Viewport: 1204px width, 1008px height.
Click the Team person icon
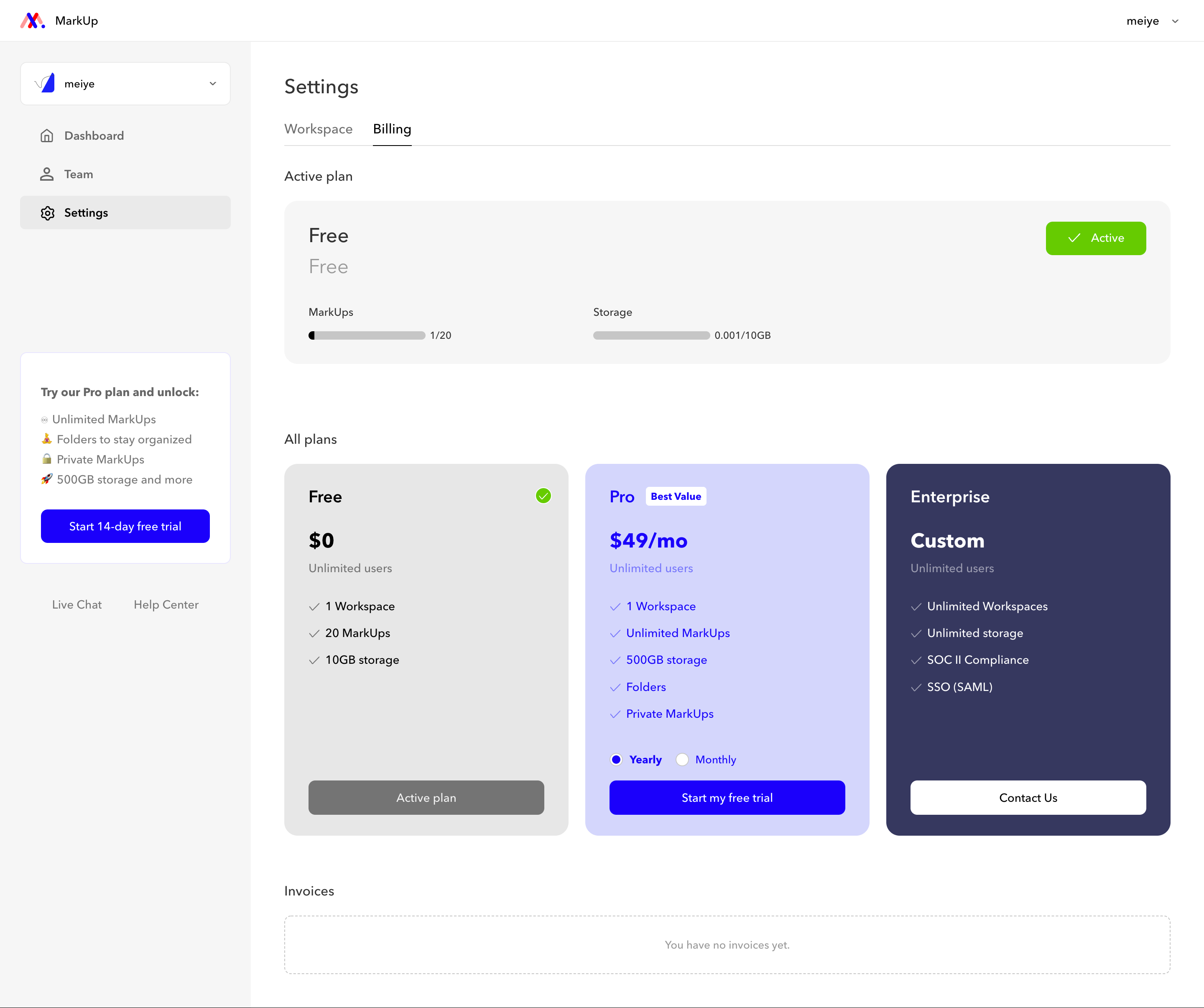47,174
